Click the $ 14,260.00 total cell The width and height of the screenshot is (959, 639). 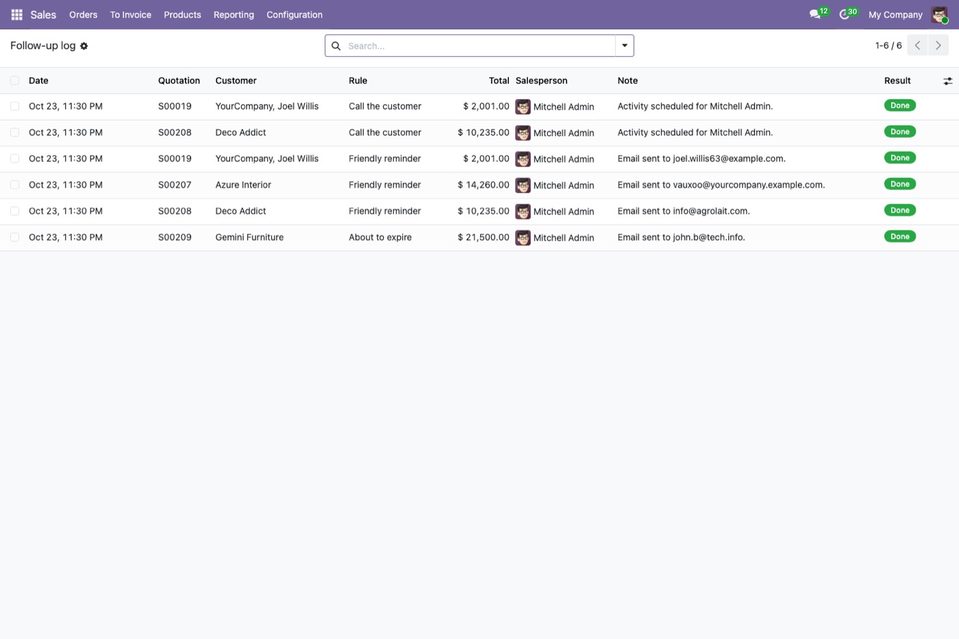(483, 185)
